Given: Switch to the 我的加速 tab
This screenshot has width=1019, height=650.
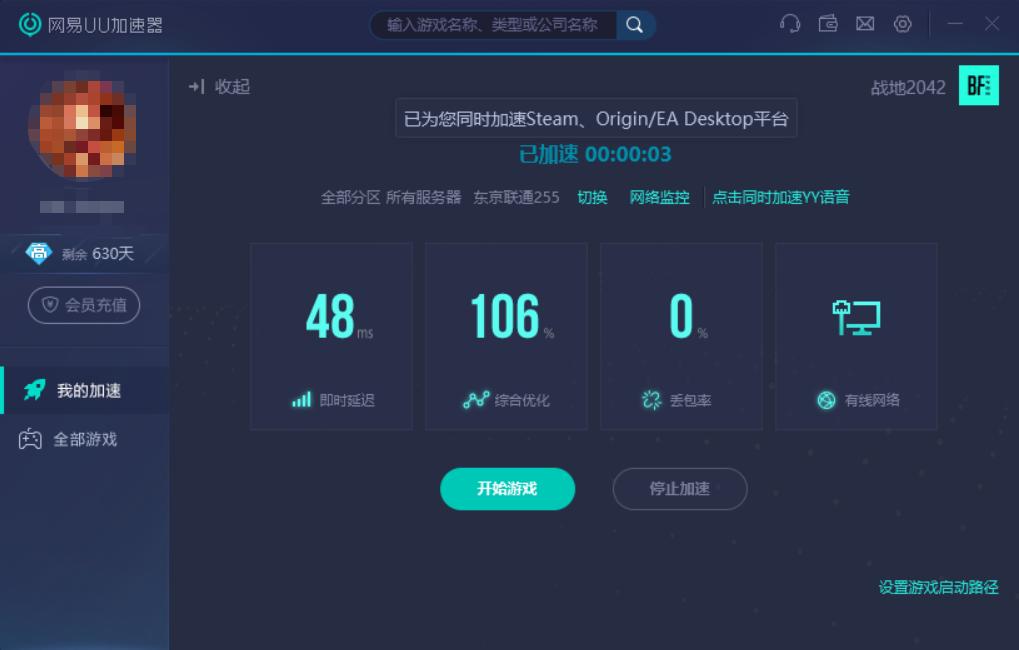Looking at the screenshot, I should [85, 392].
